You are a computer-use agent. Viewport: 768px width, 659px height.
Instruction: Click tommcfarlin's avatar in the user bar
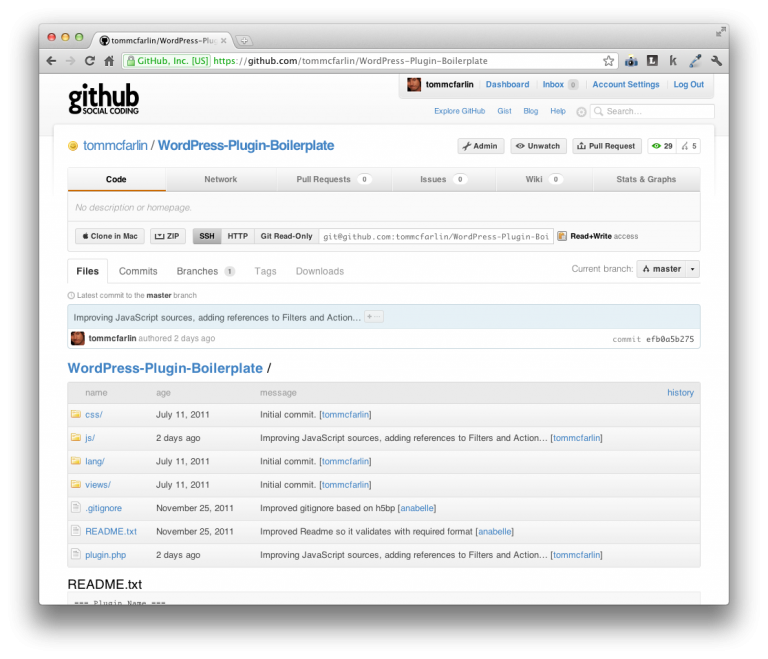click(414, 84)
